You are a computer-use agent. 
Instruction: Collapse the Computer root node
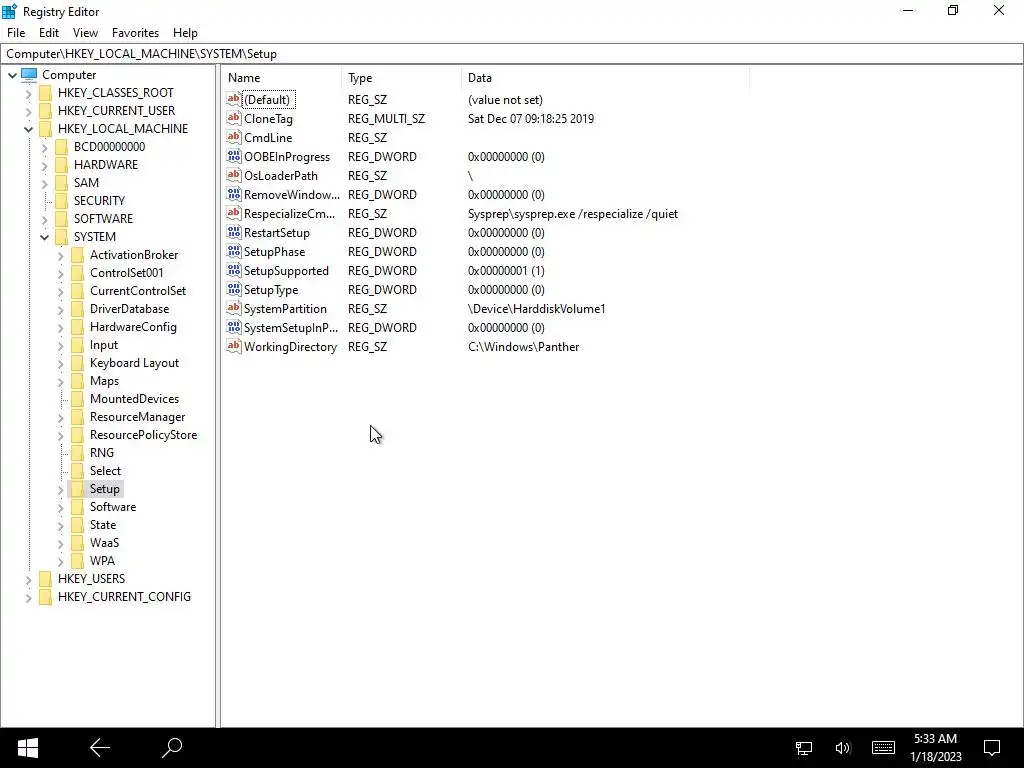coord(12,75)
